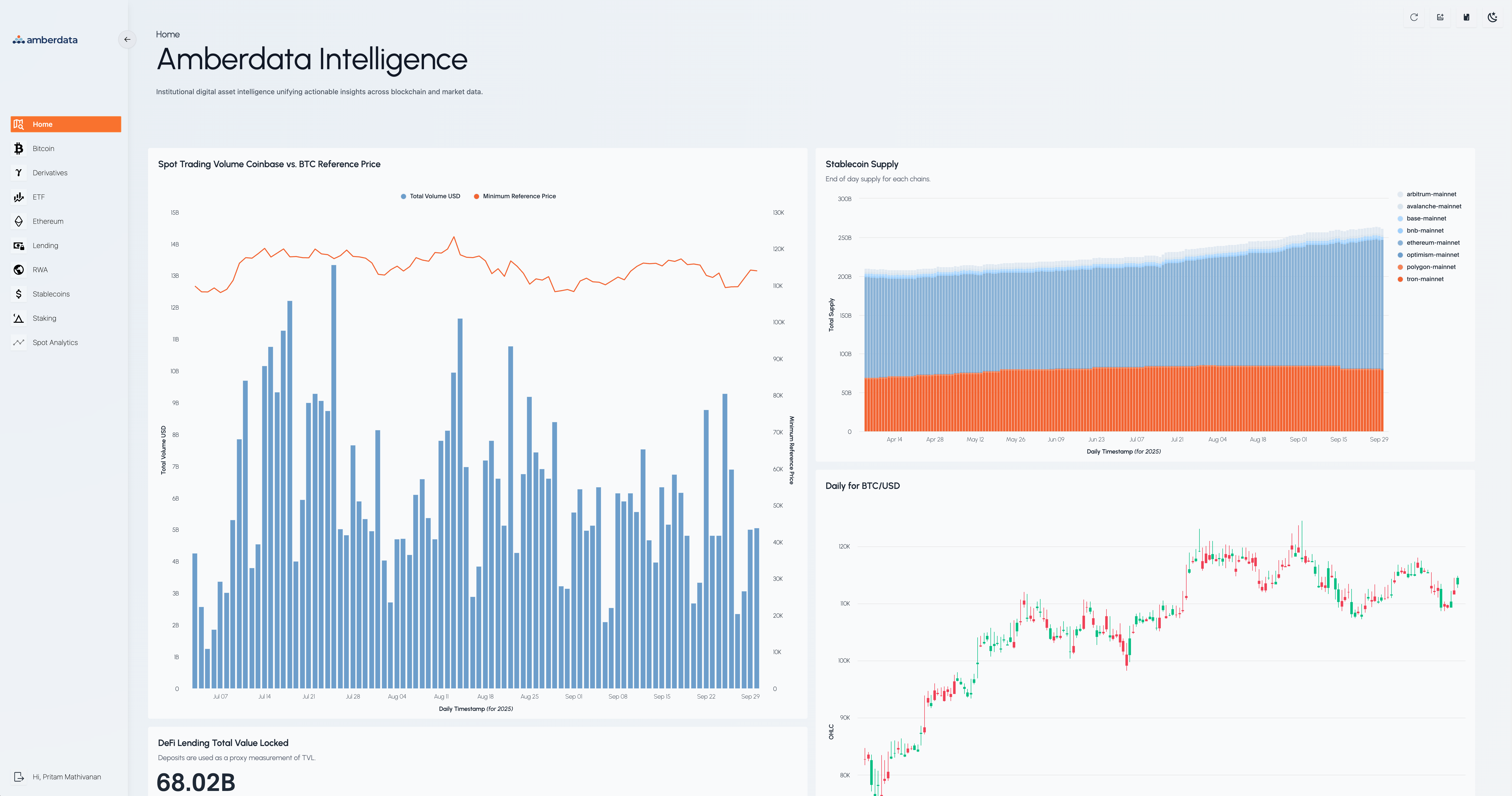
Task: Toggle Total Volume USD legend series
Action: click(x=434, y=196)
